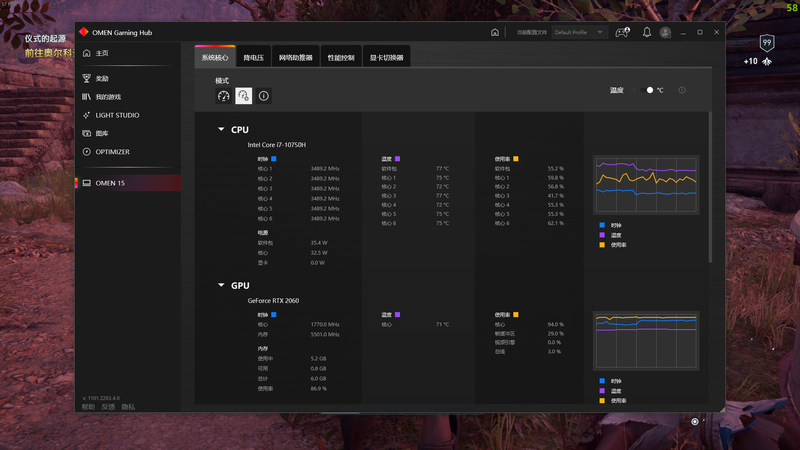Click the CPU usage value 62.1 %

[556, 223]
